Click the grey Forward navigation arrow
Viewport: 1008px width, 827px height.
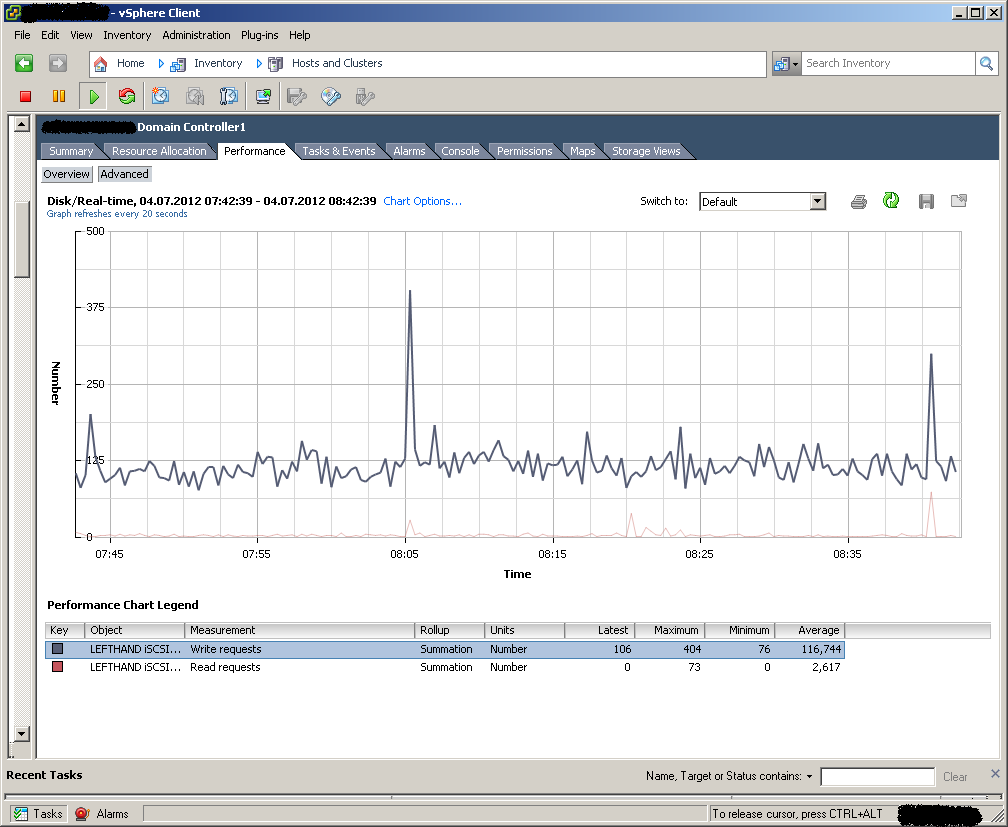point(58,63)
